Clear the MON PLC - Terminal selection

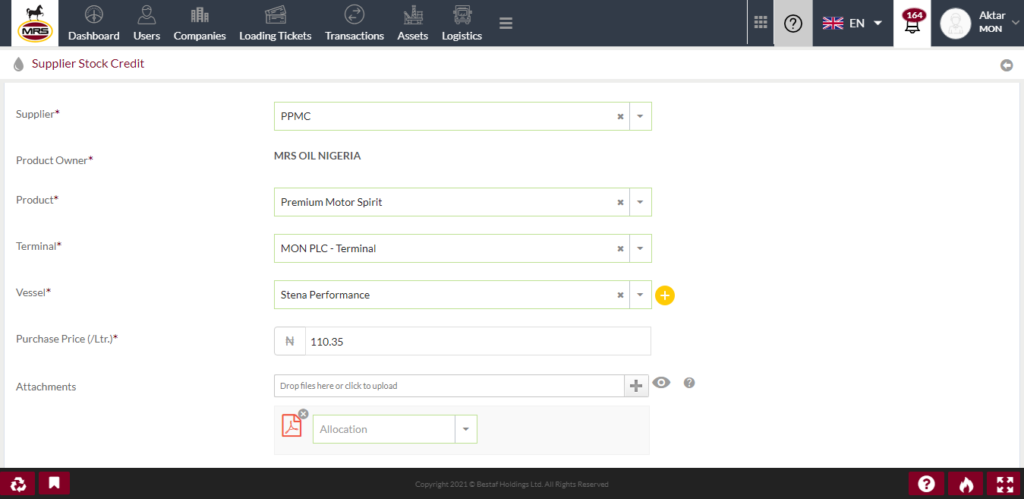pos(620,249)
